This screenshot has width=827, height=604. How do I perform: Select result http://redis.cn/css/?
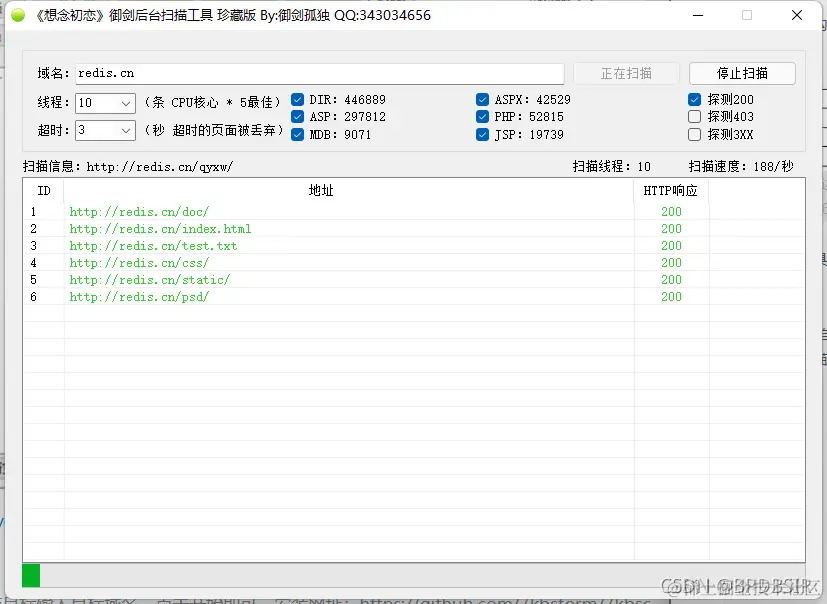pyautogui.click(x=139, y=263)
